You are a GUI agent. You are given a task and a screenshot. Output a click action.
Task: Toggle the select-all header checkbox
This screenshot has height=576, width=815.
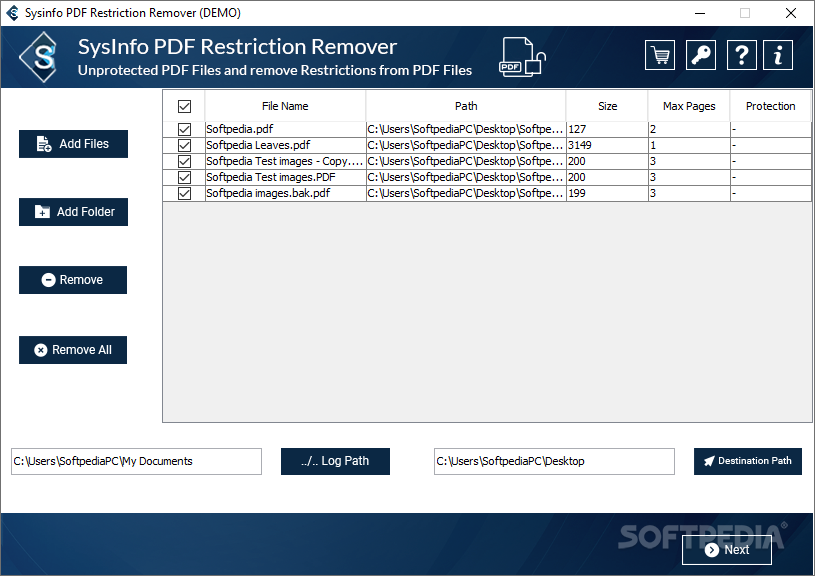184,107
